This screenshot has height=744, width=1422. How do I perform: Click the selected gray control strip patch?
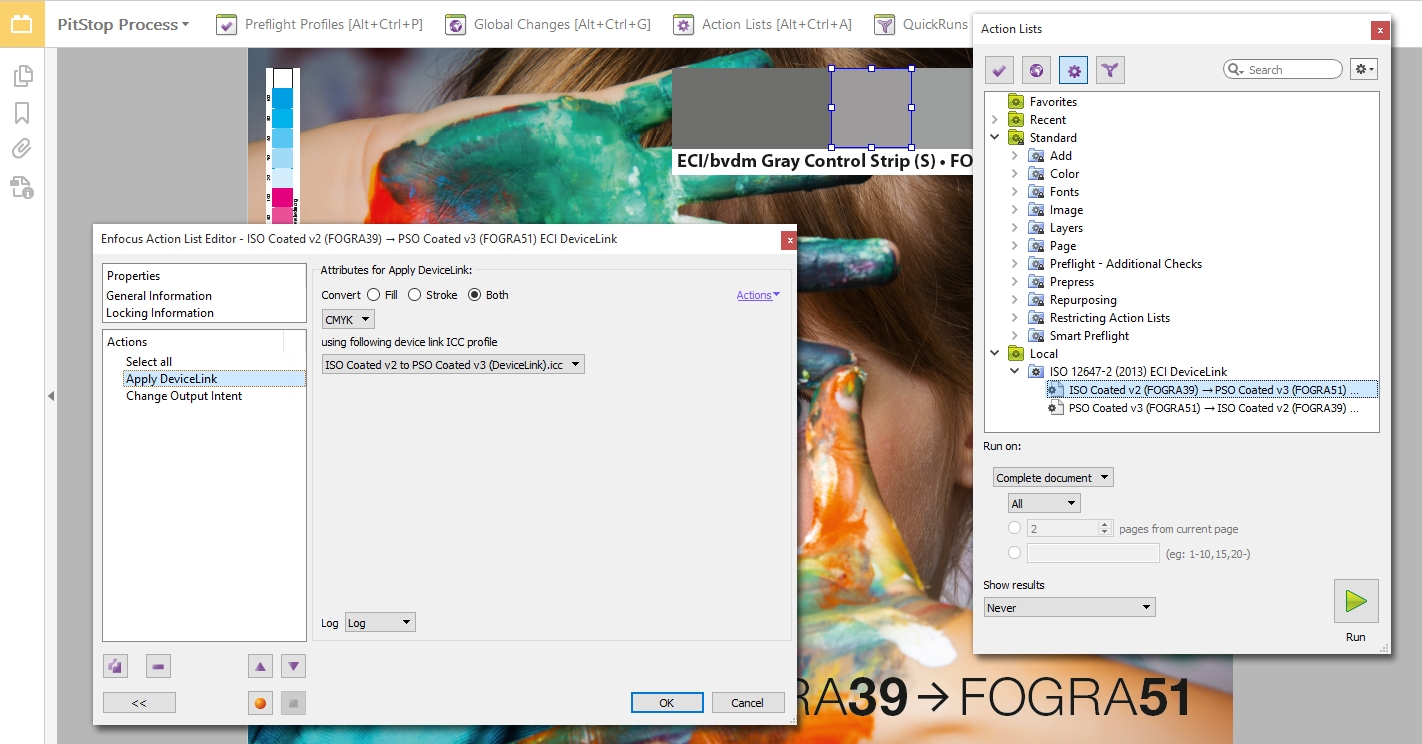point(871,108)
